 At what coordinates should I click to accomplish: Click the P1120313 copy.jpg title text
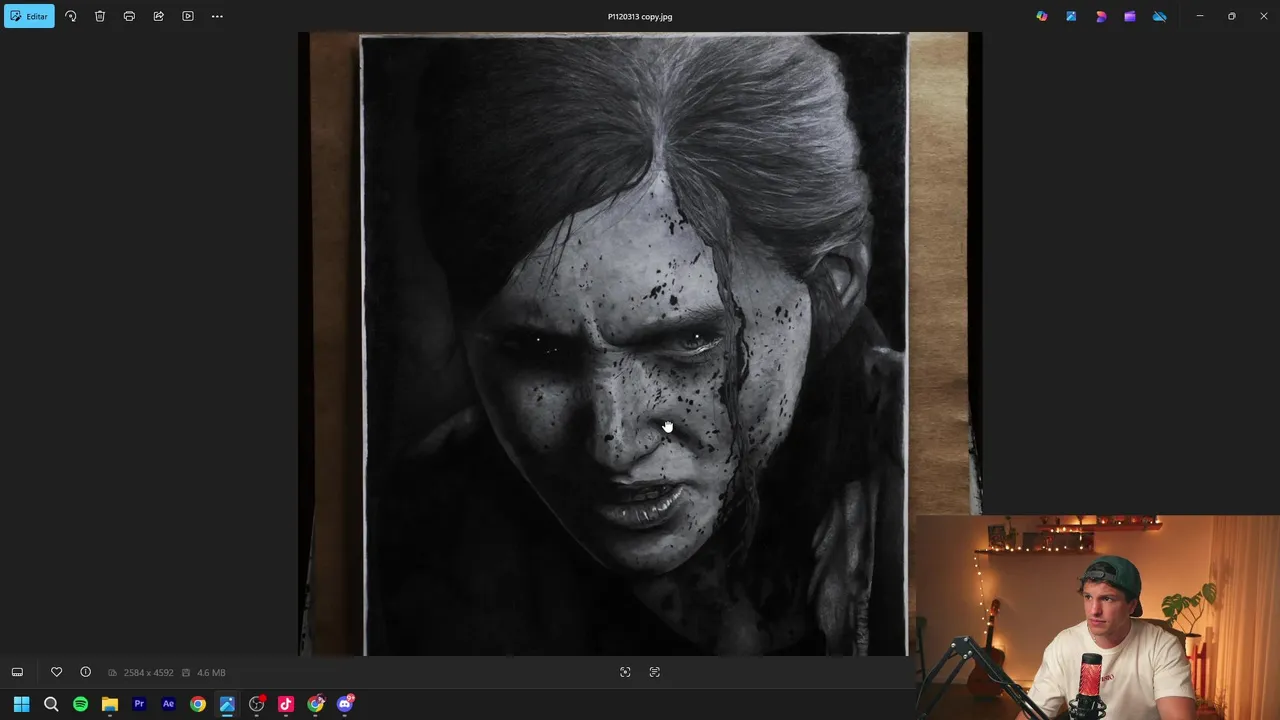coord(640,16)
